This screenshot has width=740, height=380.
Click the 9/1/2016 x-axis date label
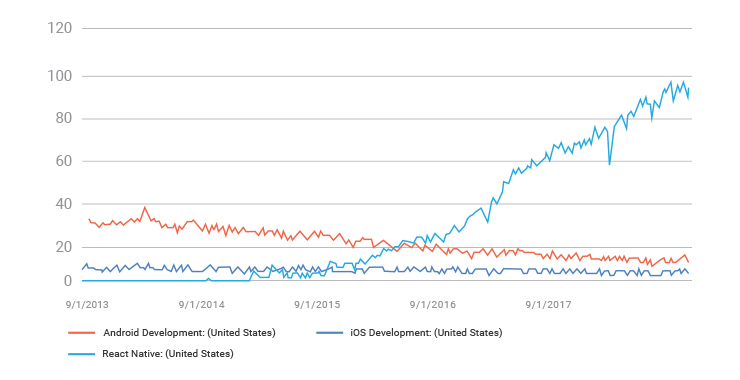[x=433, y=305]
